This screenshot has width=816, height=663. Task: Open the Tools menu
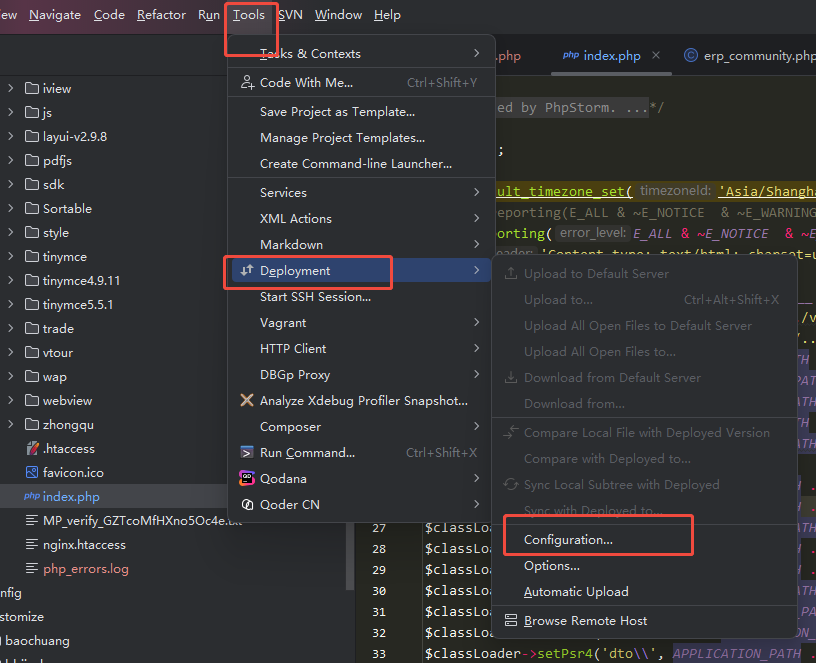click(x=249, y=15)
